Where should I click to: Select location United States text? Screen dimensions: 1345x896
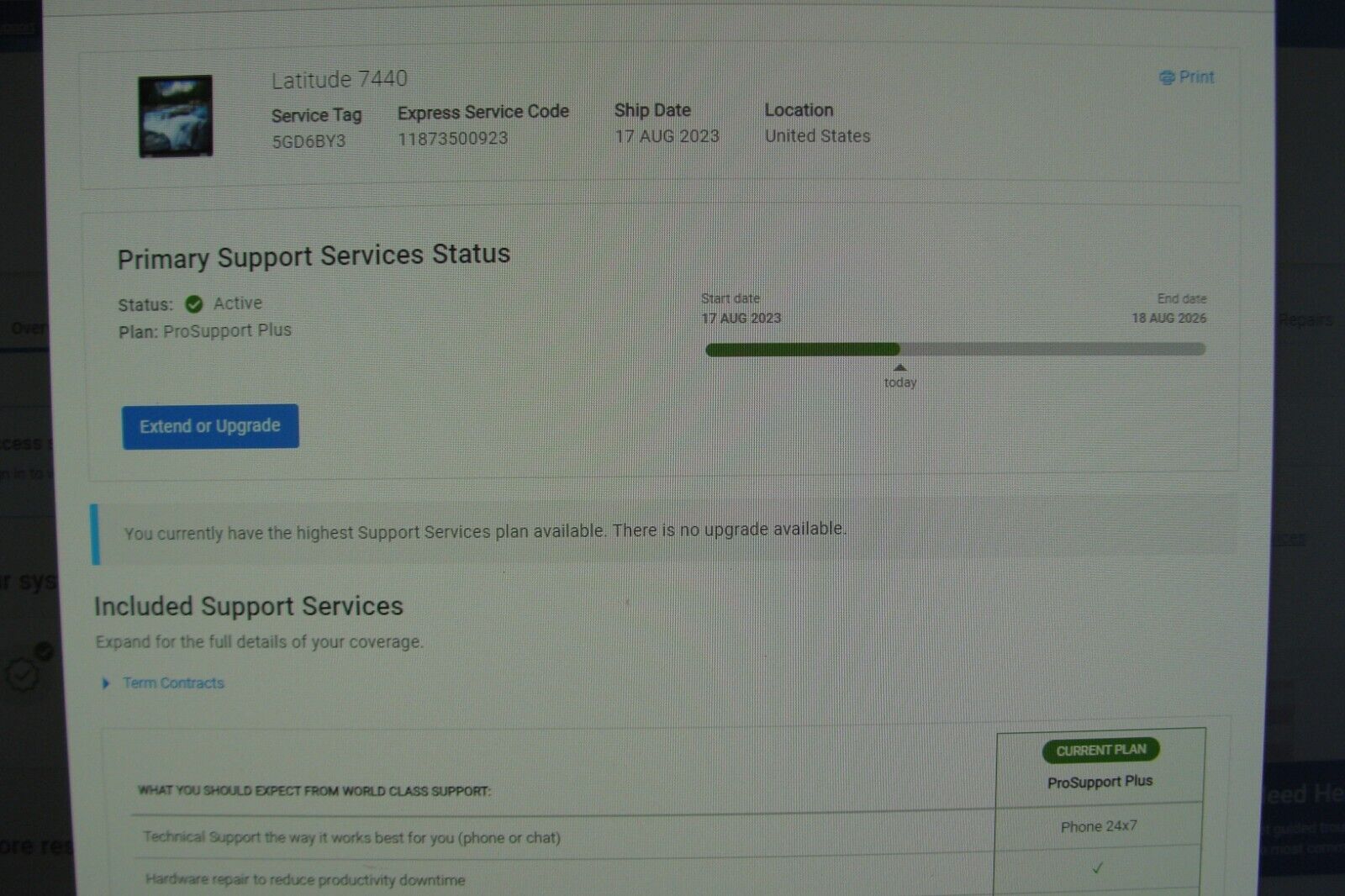pyautogui.click(x=817, y=136)
